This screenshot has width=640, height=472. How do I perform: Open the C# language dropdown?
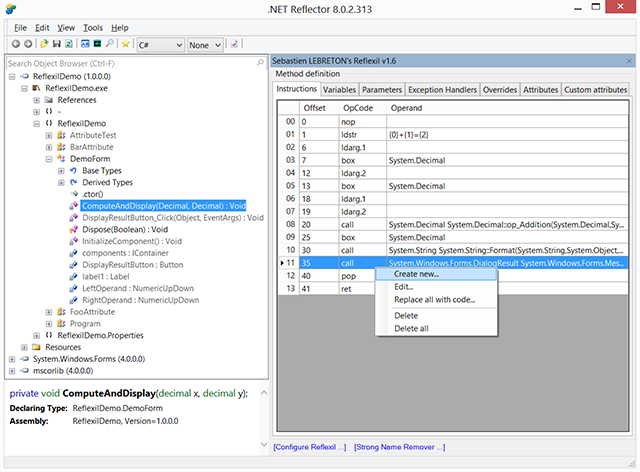(160, 45)
